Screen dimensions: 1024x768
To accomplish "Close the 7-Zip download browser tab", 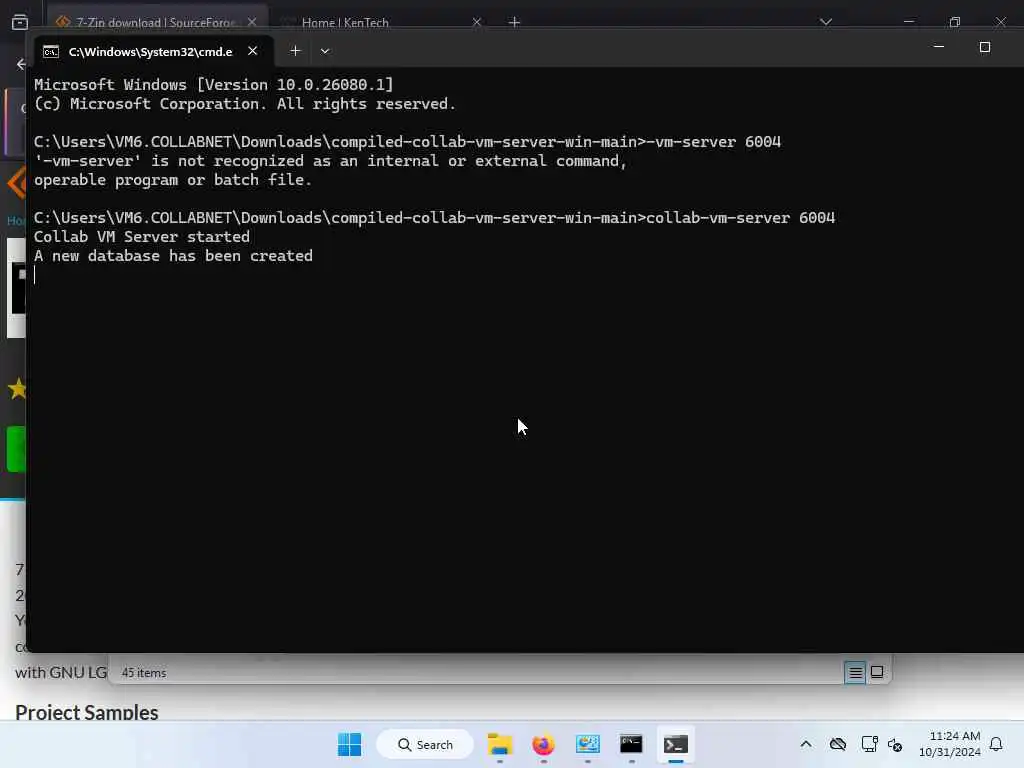I will [252, 22].
